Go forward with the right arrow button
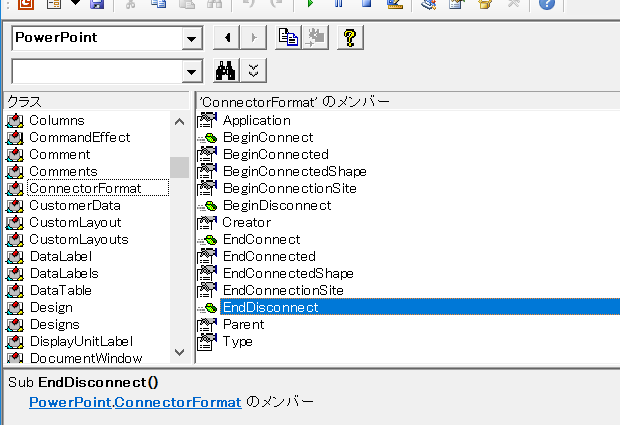This screenshot has height=425, width=620. tap(253, 38)
